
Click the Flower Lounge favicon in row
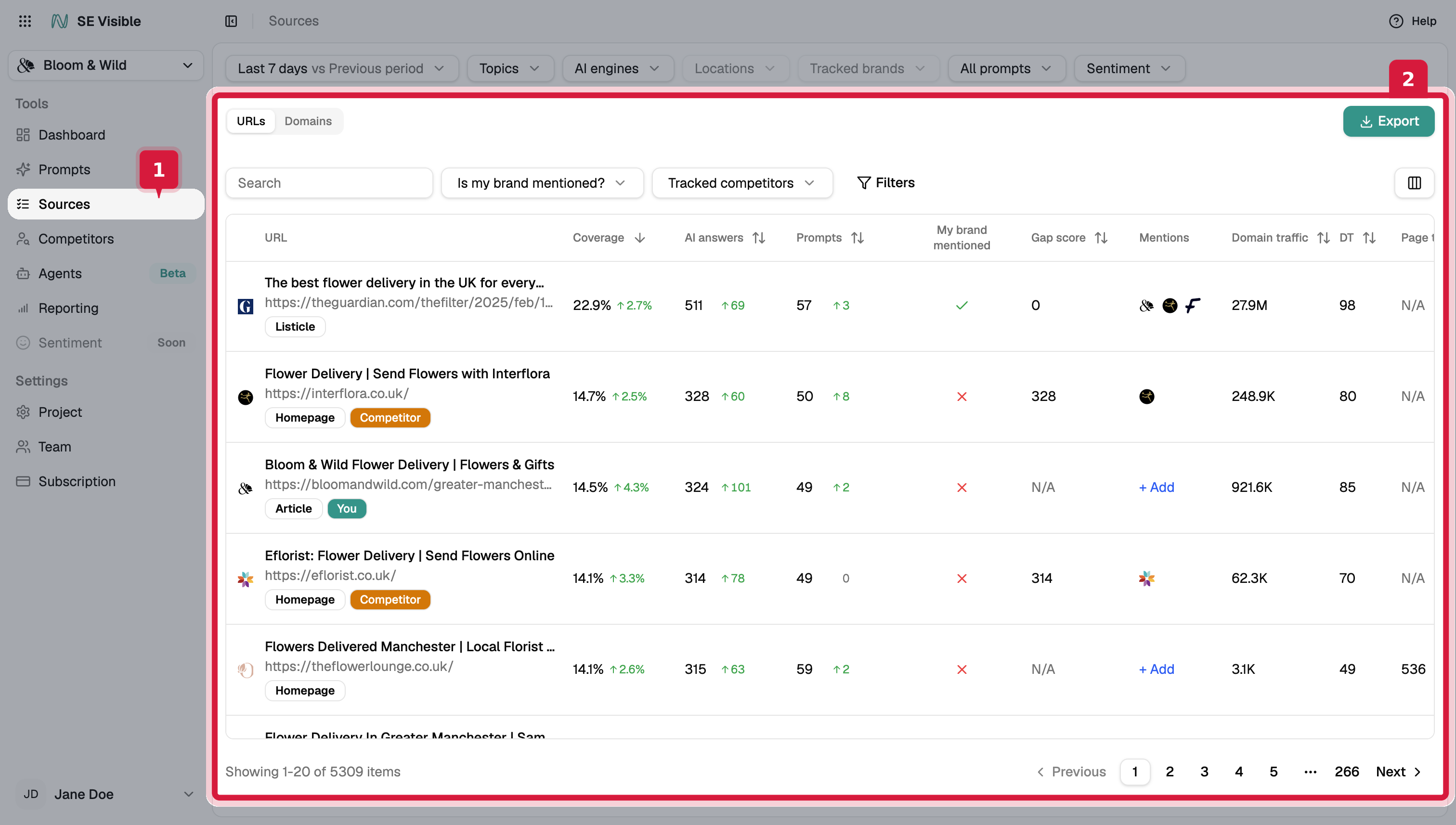(246, 670)
